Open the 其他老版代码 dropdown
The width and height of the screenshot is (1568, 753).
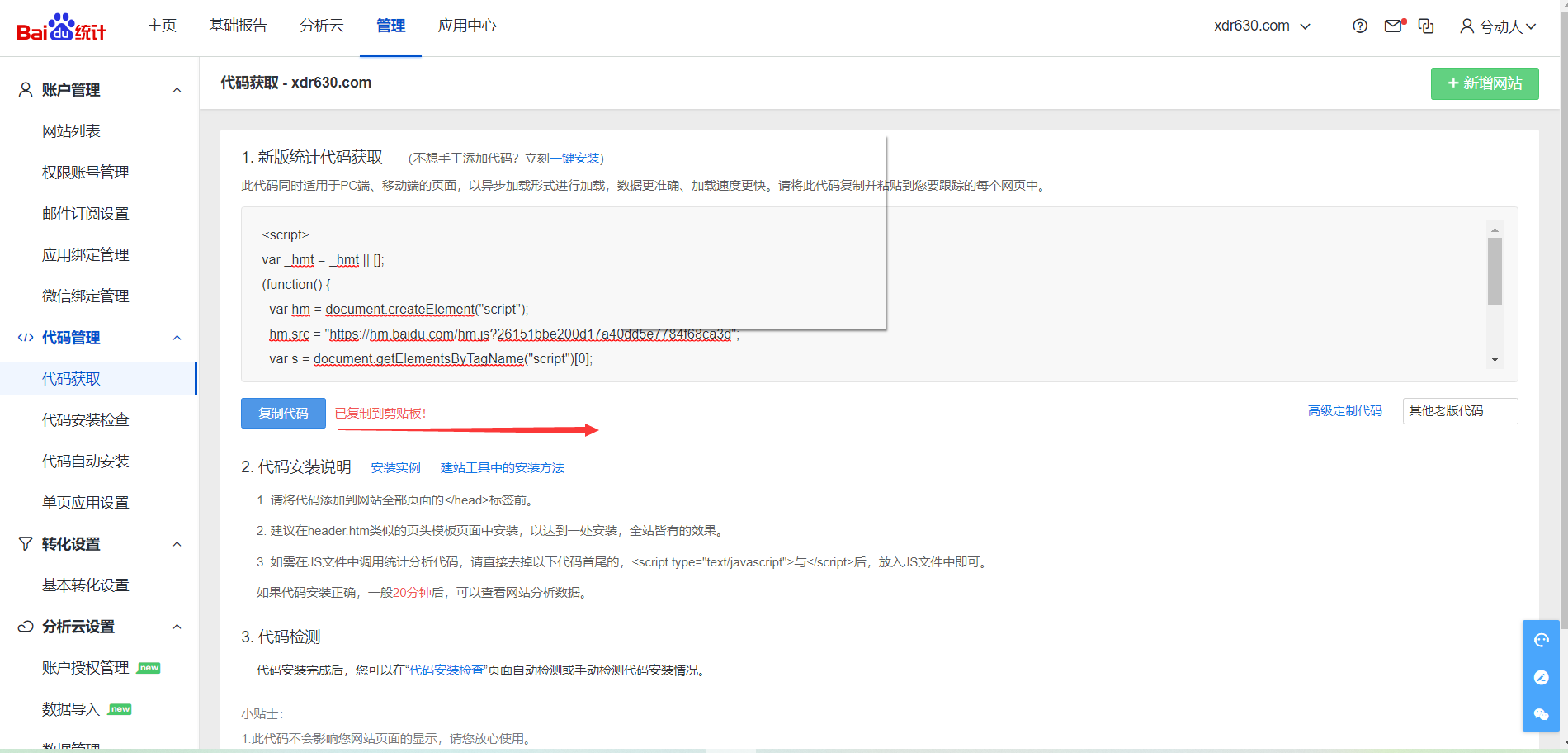[x=1460, y=410]
